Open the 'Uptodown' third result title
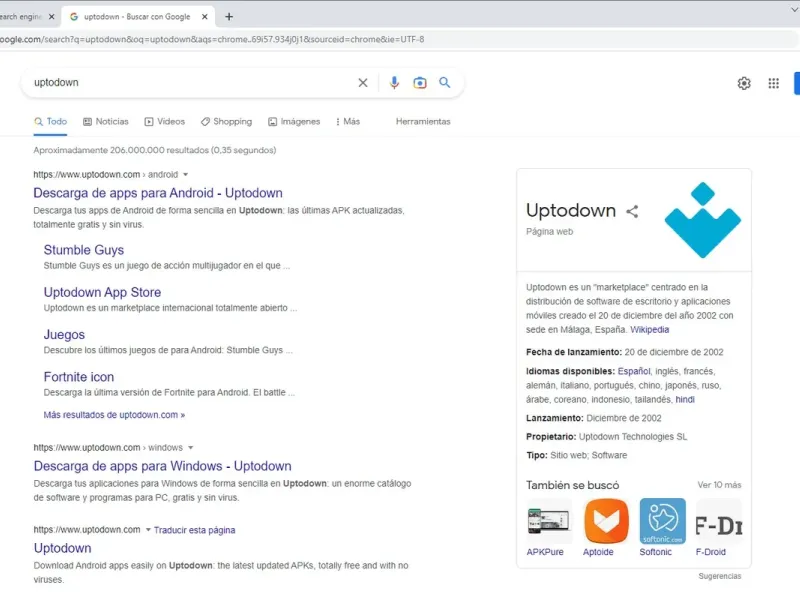 coord(62,548)
